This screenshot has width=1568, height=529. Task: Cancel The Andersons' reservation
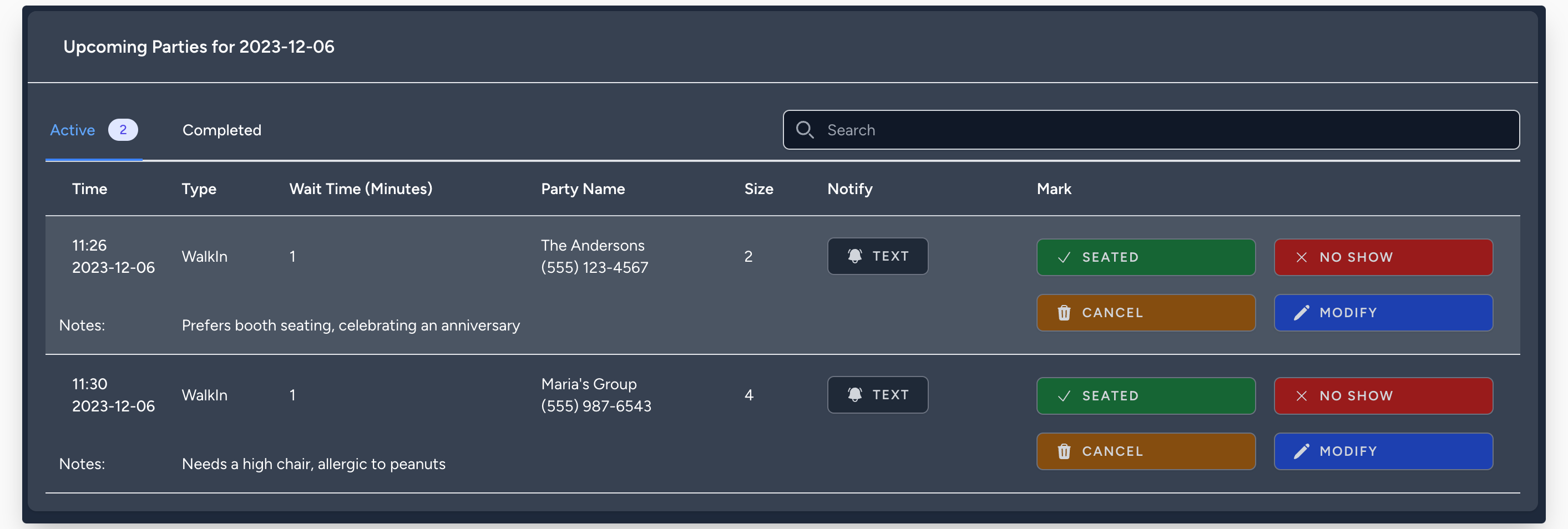coord(1146,313)
